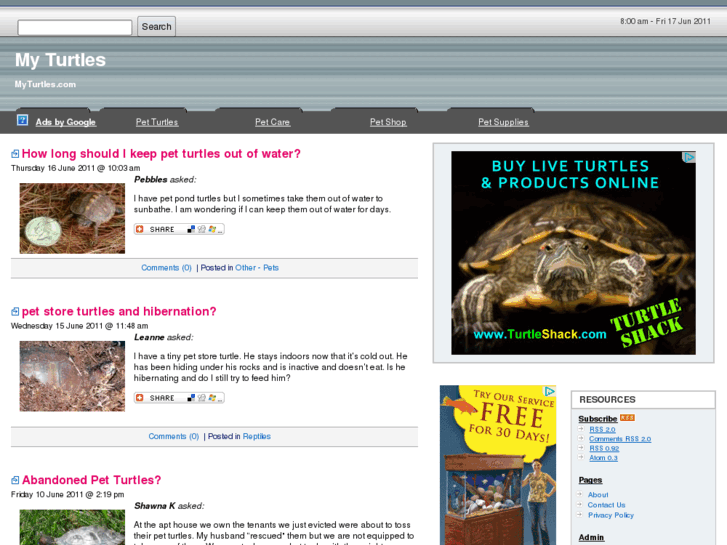Open the 'Abandoned Pet Turtles?' post title

coord(91,480)
